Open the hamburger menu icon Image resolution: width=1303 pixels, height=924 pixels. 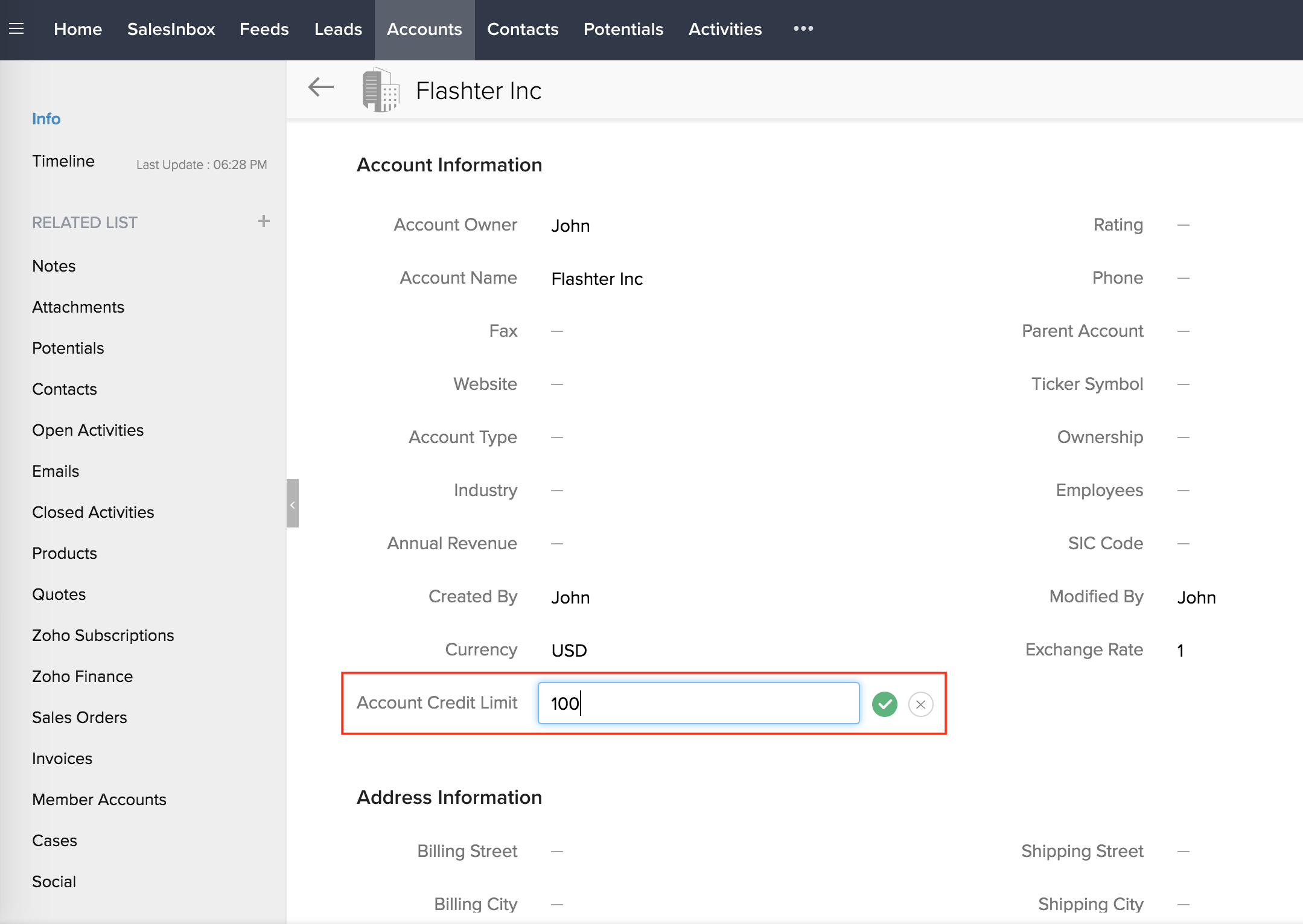(x=16, y=28)
